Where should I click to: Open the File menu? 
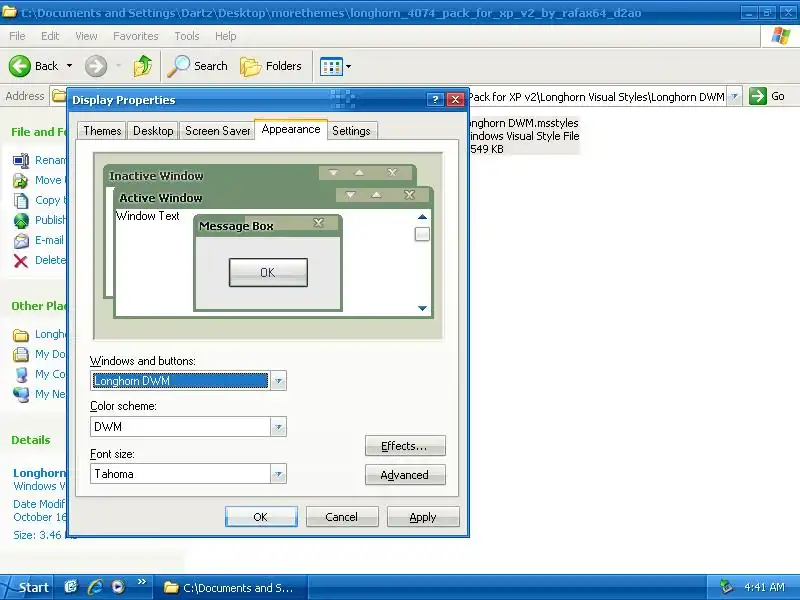17,36
